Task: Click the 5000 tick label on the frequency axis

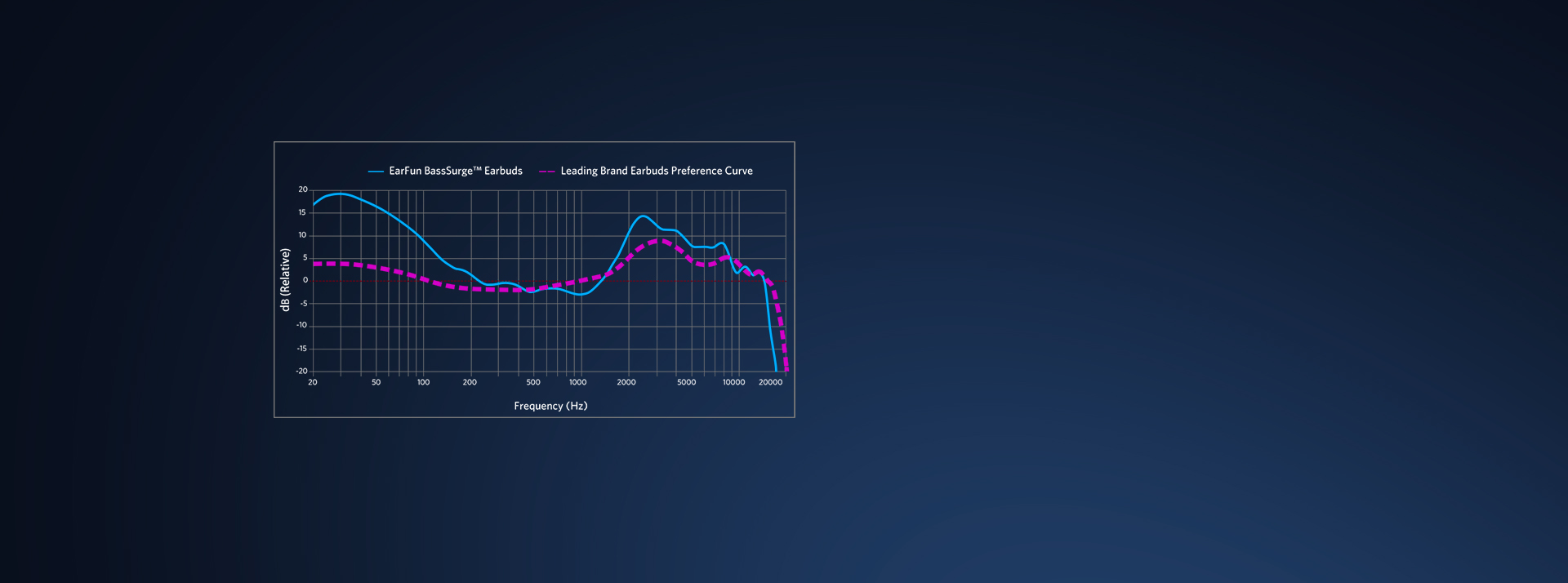Action: (x=687, y=382)
